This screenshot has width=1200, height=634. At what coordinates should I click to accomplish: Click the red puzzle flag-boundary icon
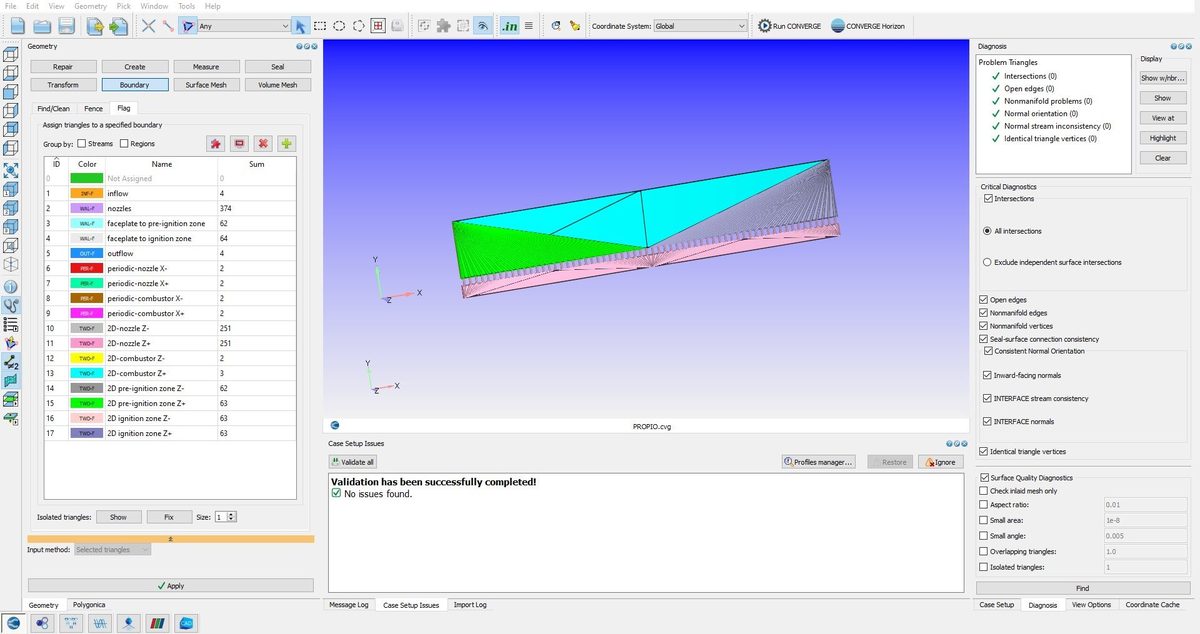pyautogui.click(x=215, y=144)
